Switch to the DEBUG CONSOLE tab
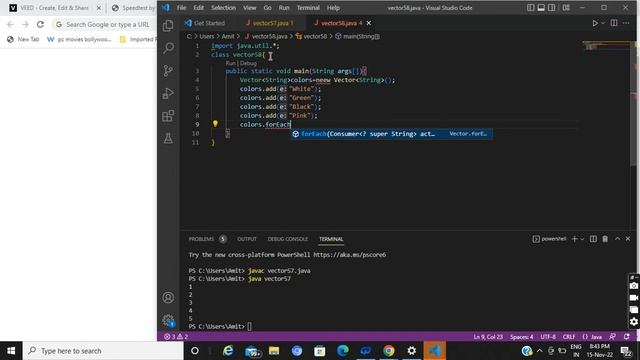Screen dimensions: 640x360 288,239
